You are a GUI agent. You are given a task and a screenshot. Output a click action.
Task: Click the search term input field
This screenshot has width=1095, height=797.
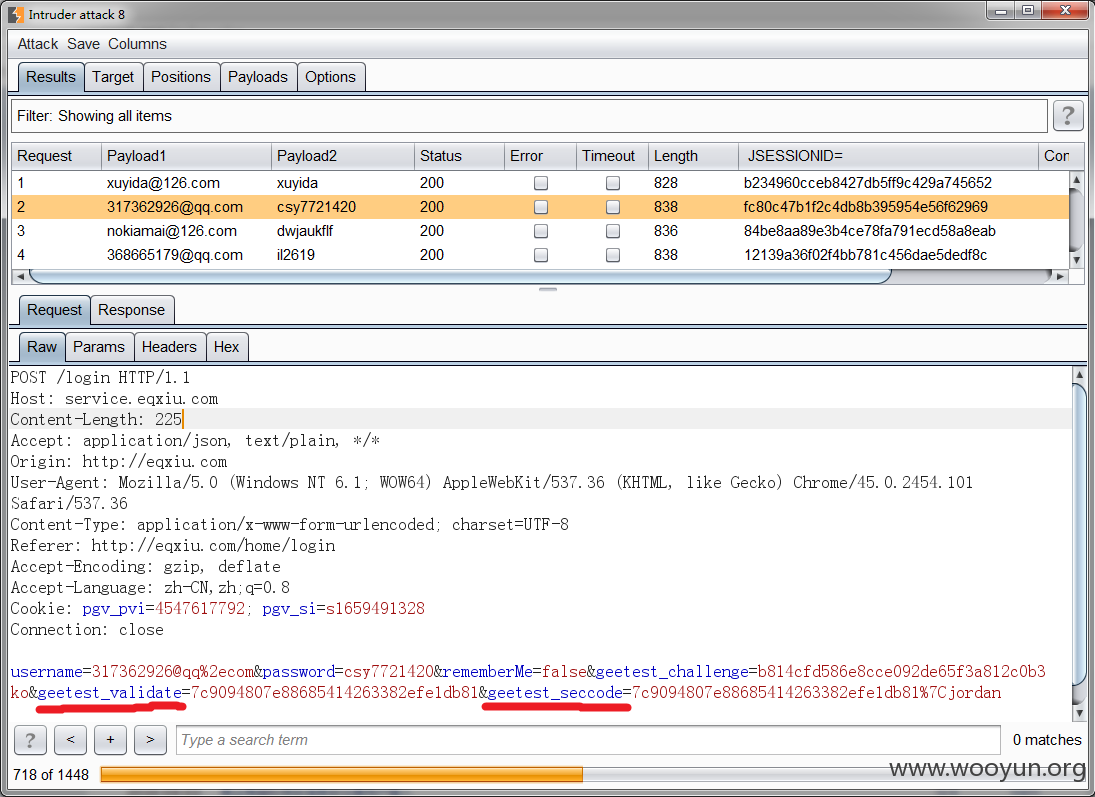pyautogui.click(x=589, y=740)
